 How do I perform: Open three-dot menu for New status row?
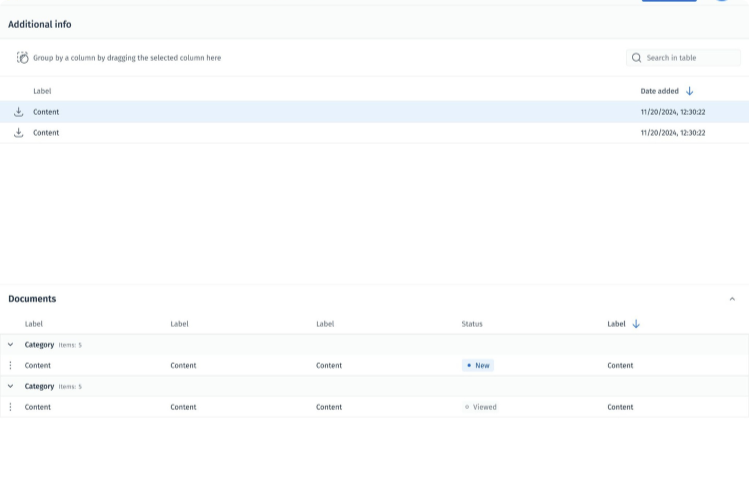11,366
